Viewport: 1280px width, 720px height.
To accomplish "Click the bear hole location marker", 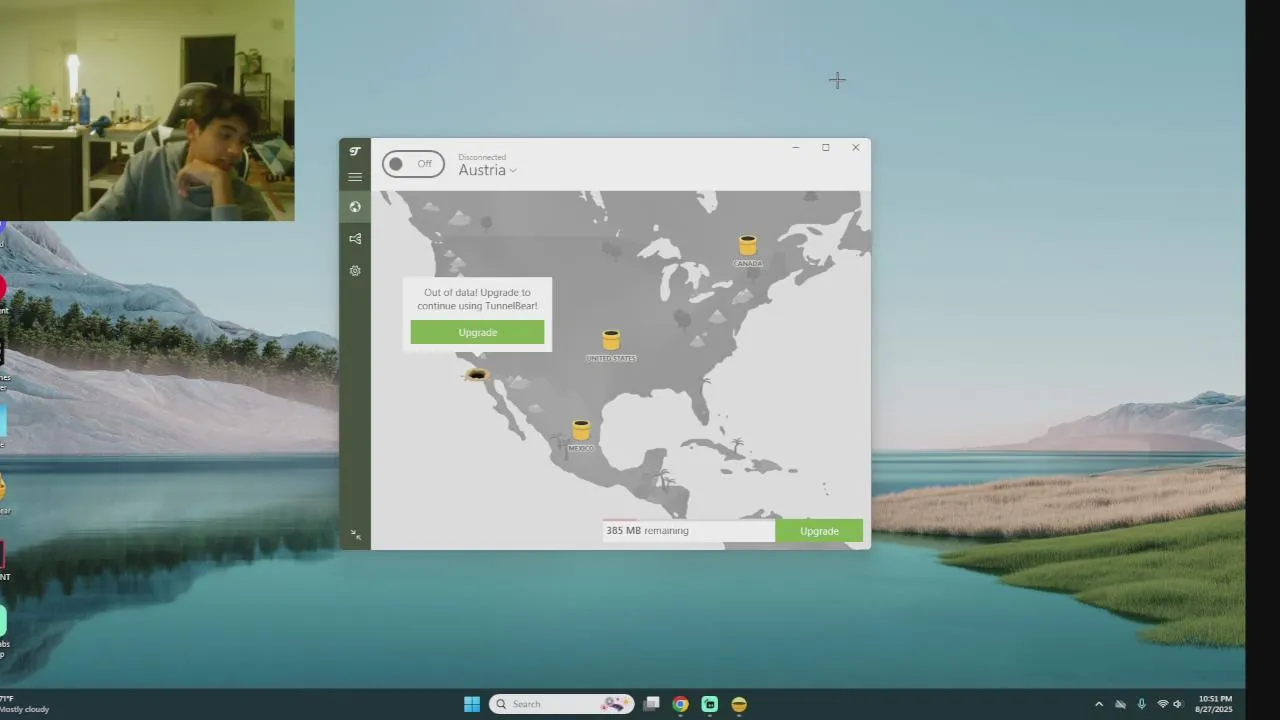I will pyautogui.click(x=477, y=375).
